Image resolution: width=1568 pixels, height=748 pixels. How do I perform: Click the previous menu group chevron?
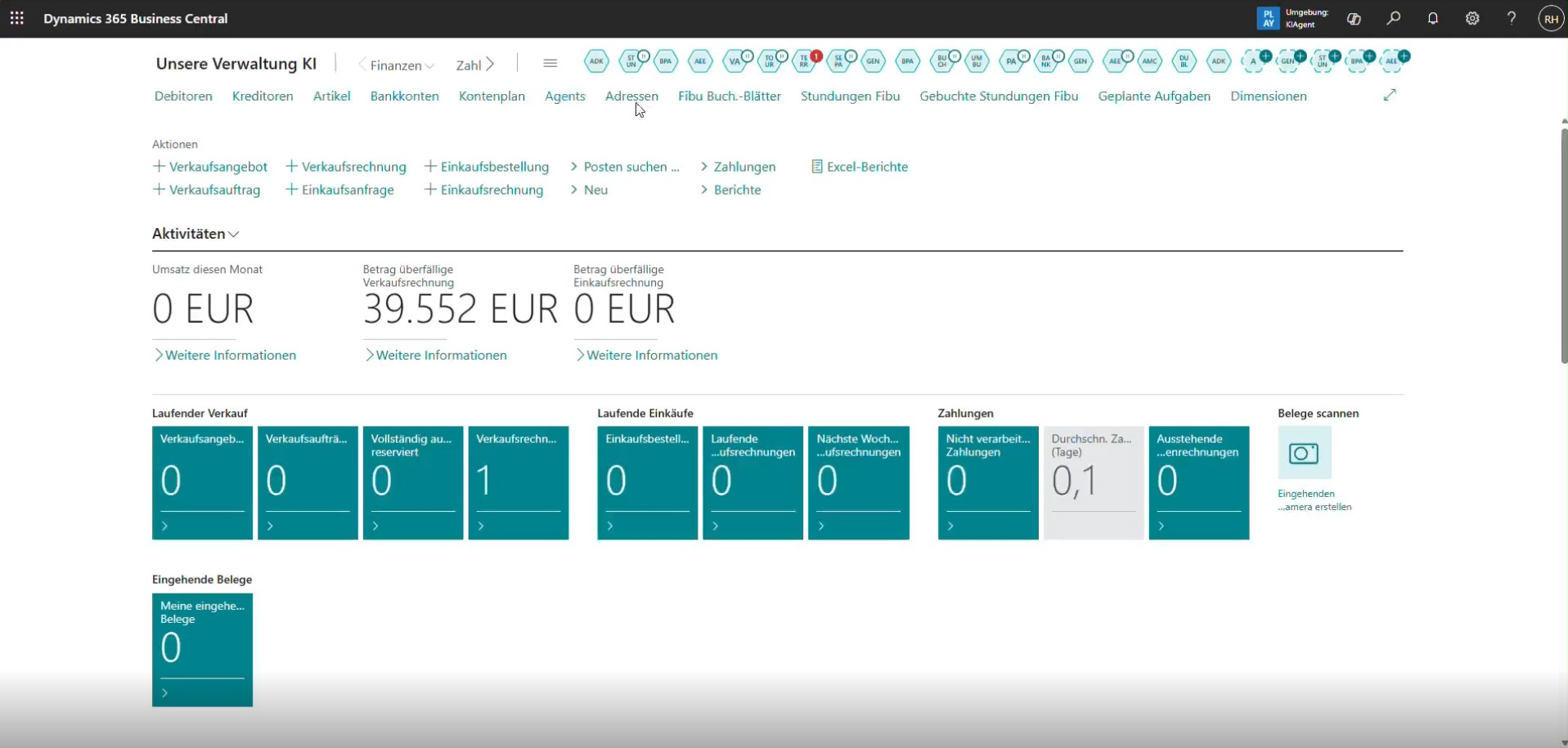362,65
